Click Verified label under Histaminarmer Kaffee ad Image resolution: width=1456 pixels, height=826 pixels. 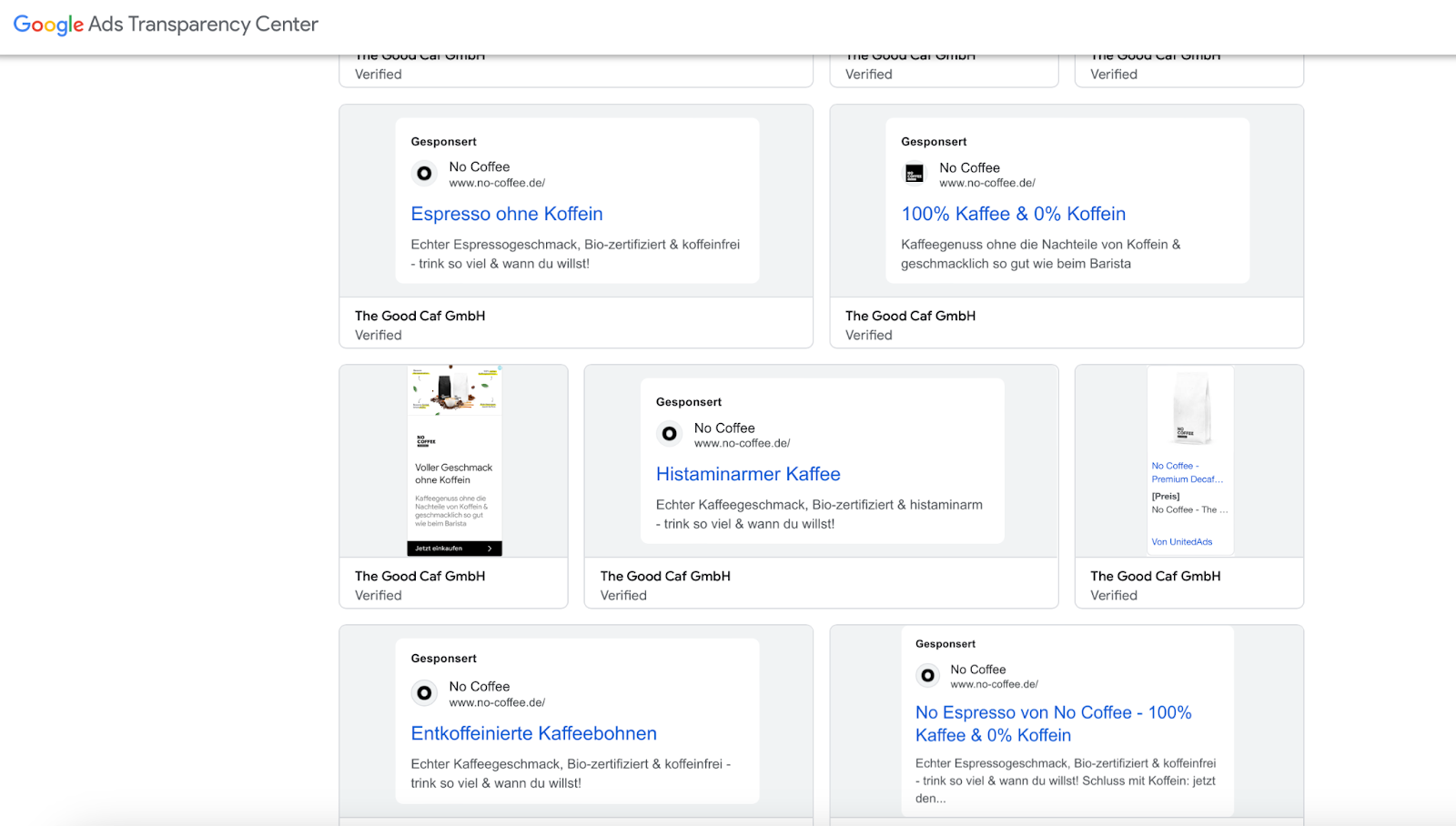pos(623,595)
